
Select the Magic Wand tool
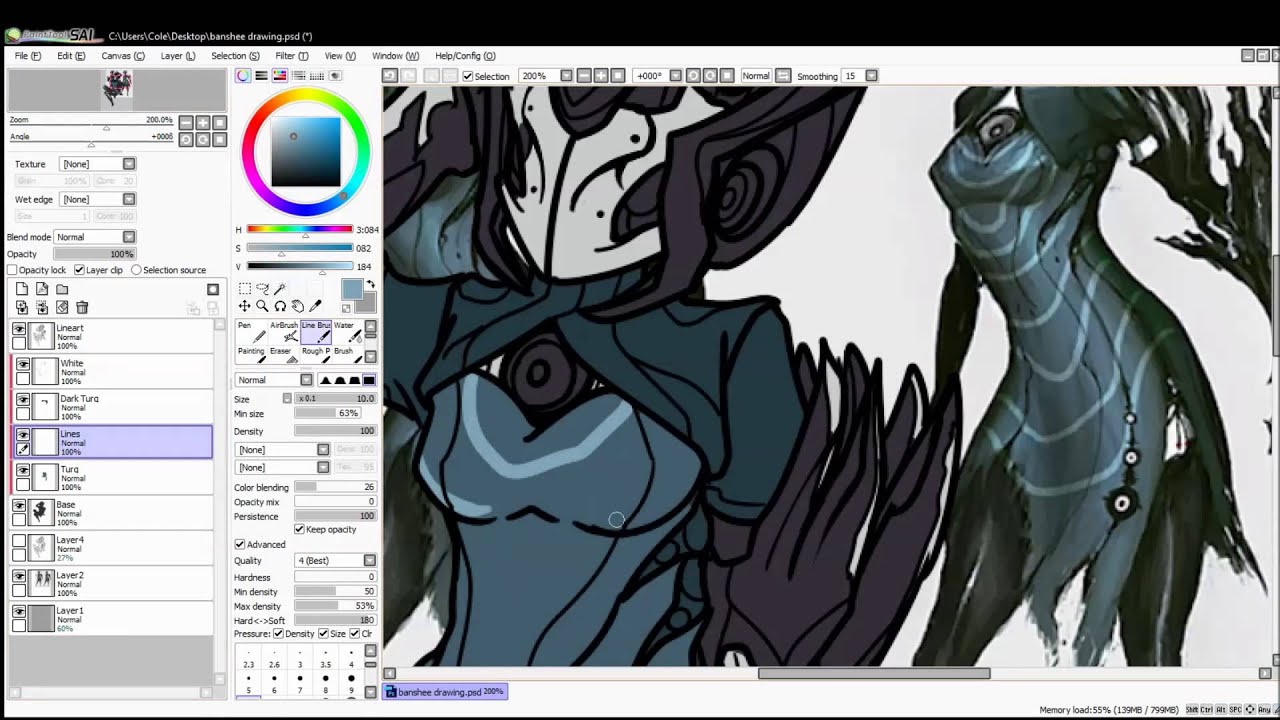(281, 288)
